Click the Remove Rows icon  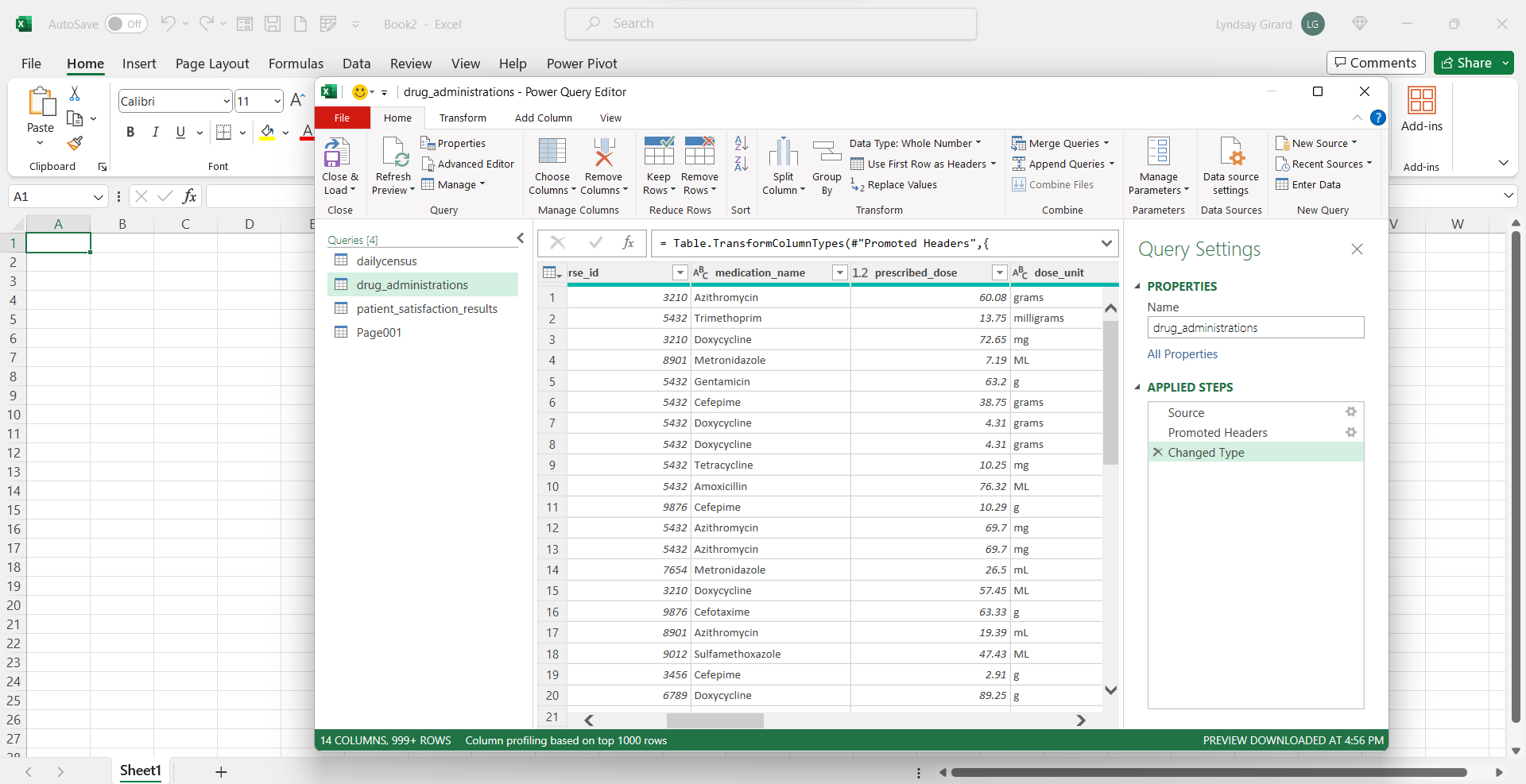pos(700,151)
